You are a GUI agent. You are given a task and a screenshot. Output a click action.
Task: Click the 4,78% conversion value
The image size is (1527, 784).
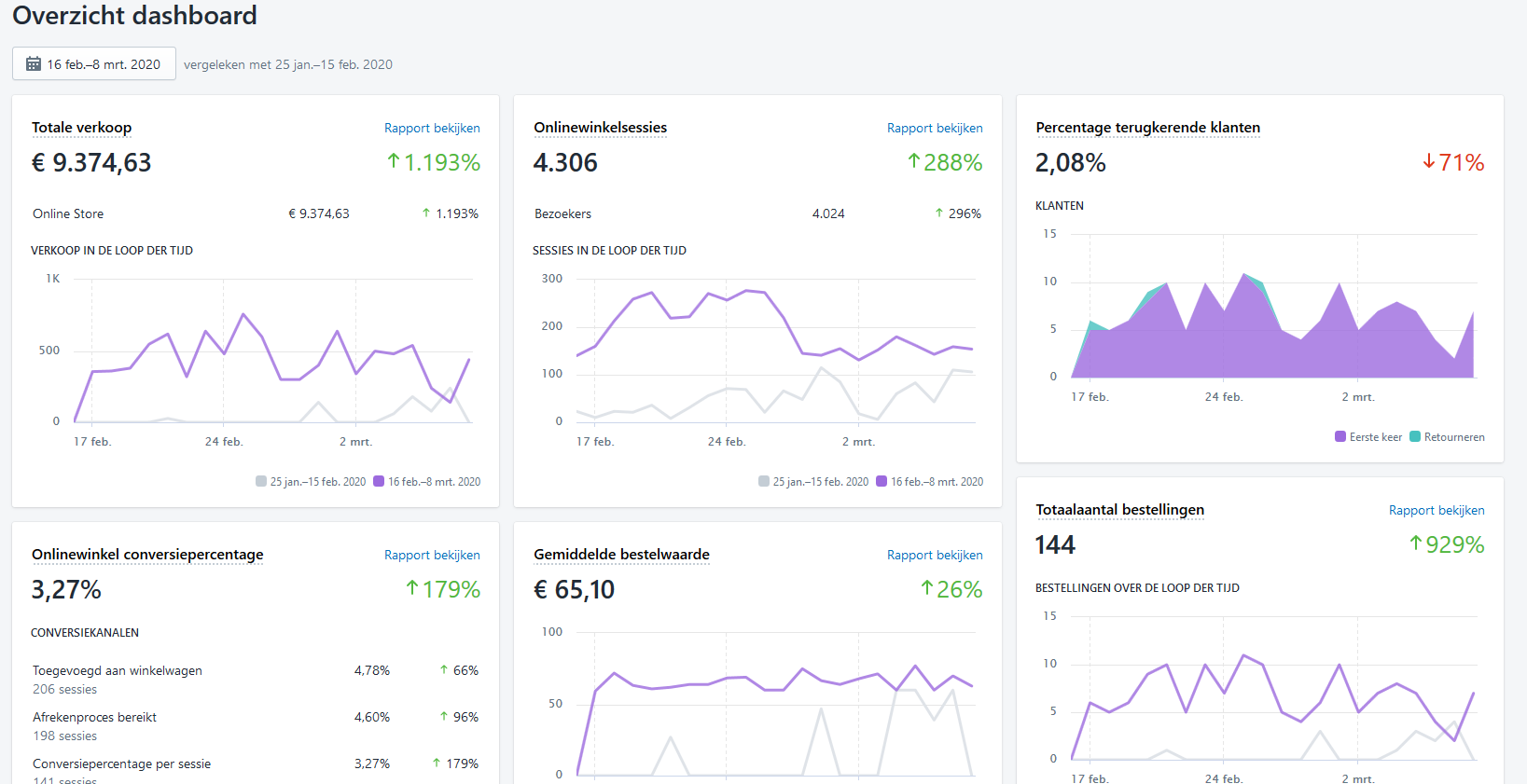[372, 670]
